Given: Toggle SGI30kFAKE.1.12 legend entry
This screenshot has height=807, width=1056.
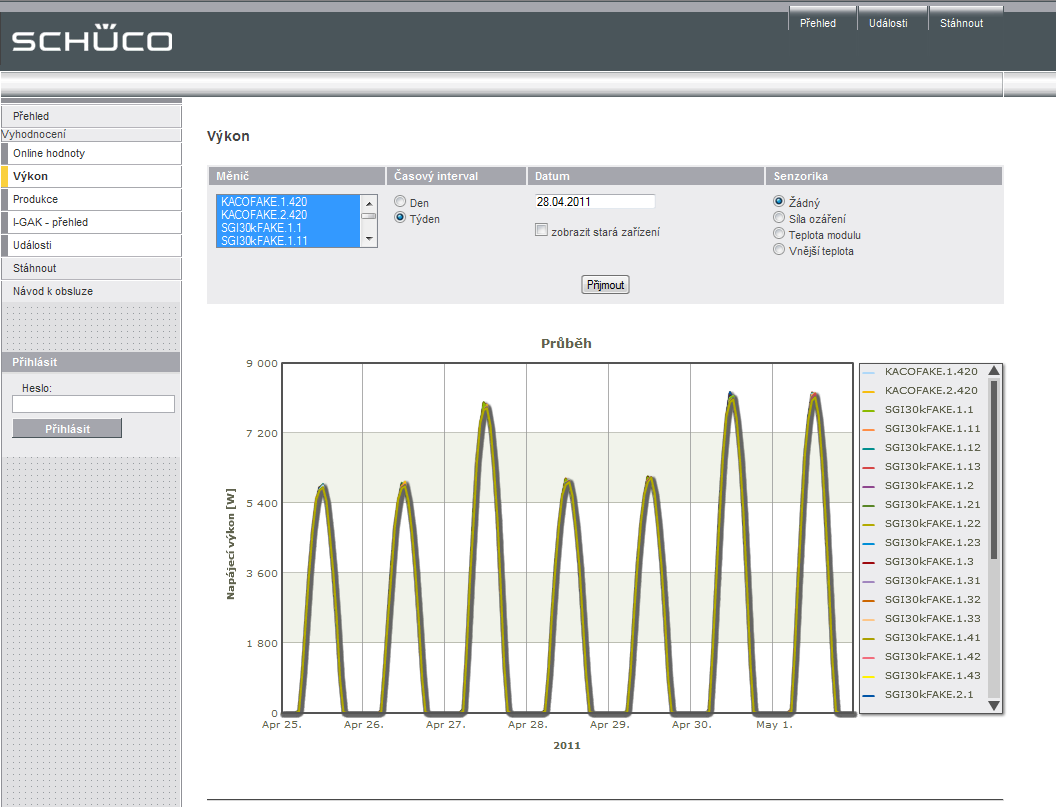Looking at the screenshot, I should (921, 447).
